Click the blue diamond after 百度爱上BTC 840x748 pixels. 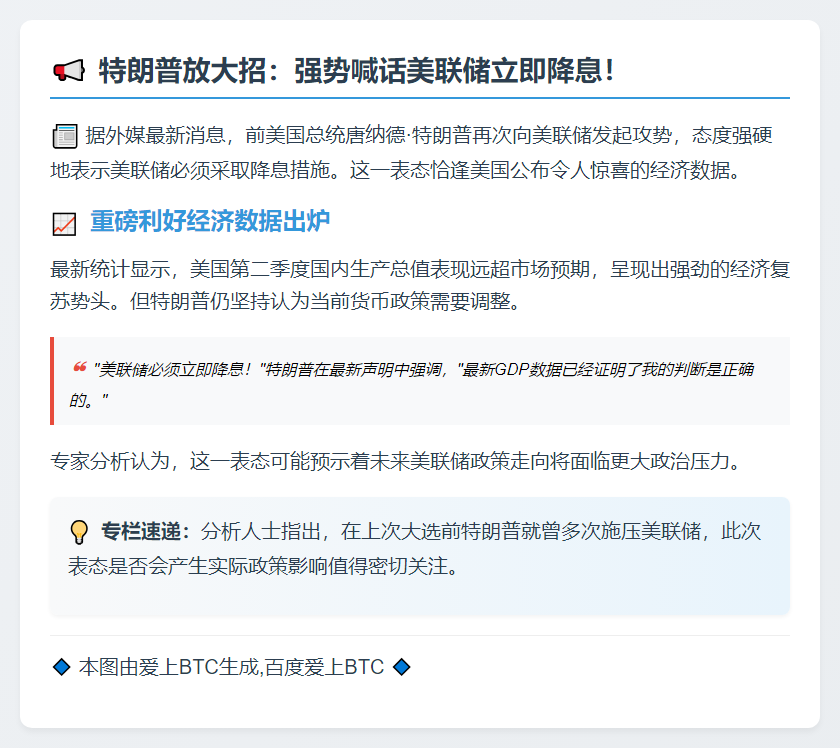click(x=402, y=667)
